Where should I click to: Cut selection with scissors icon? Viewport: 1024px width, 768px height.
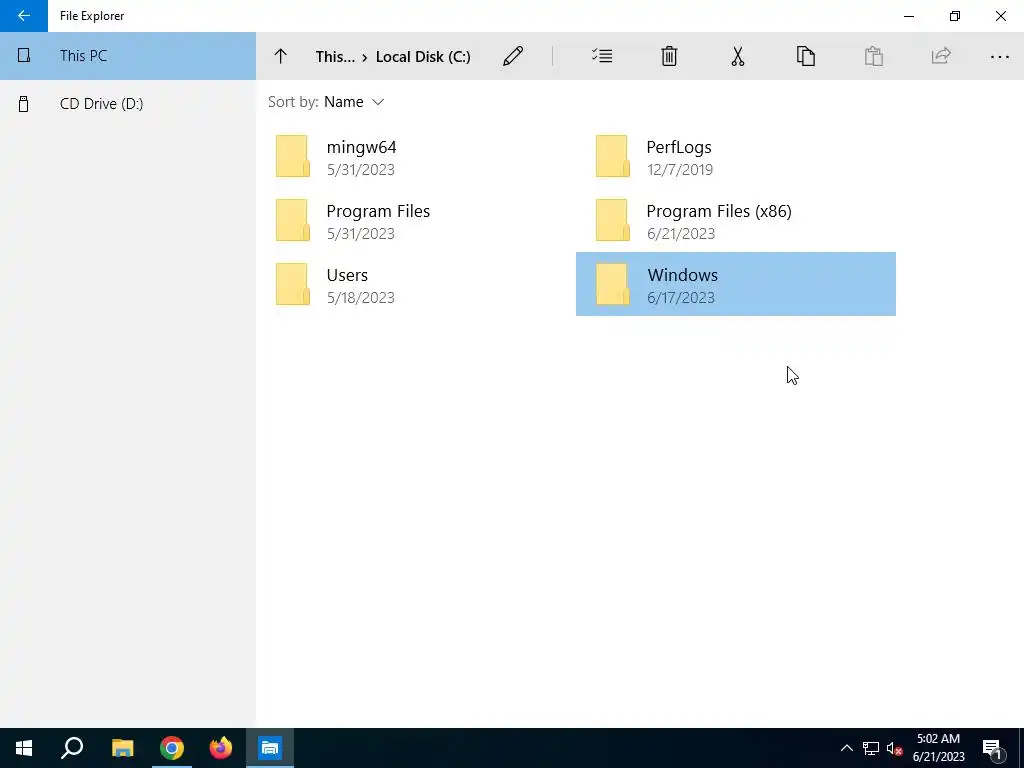(x=738, y=56)
